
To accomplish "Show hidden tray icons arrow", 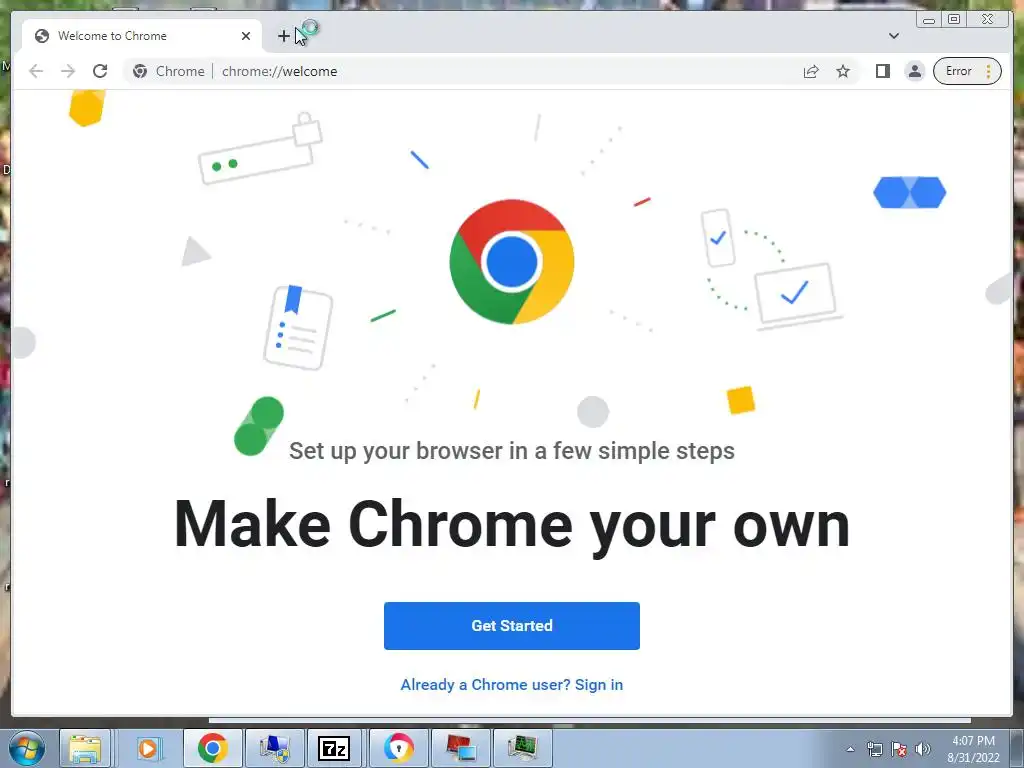I will pyautogui.click(x=850, y=749).
